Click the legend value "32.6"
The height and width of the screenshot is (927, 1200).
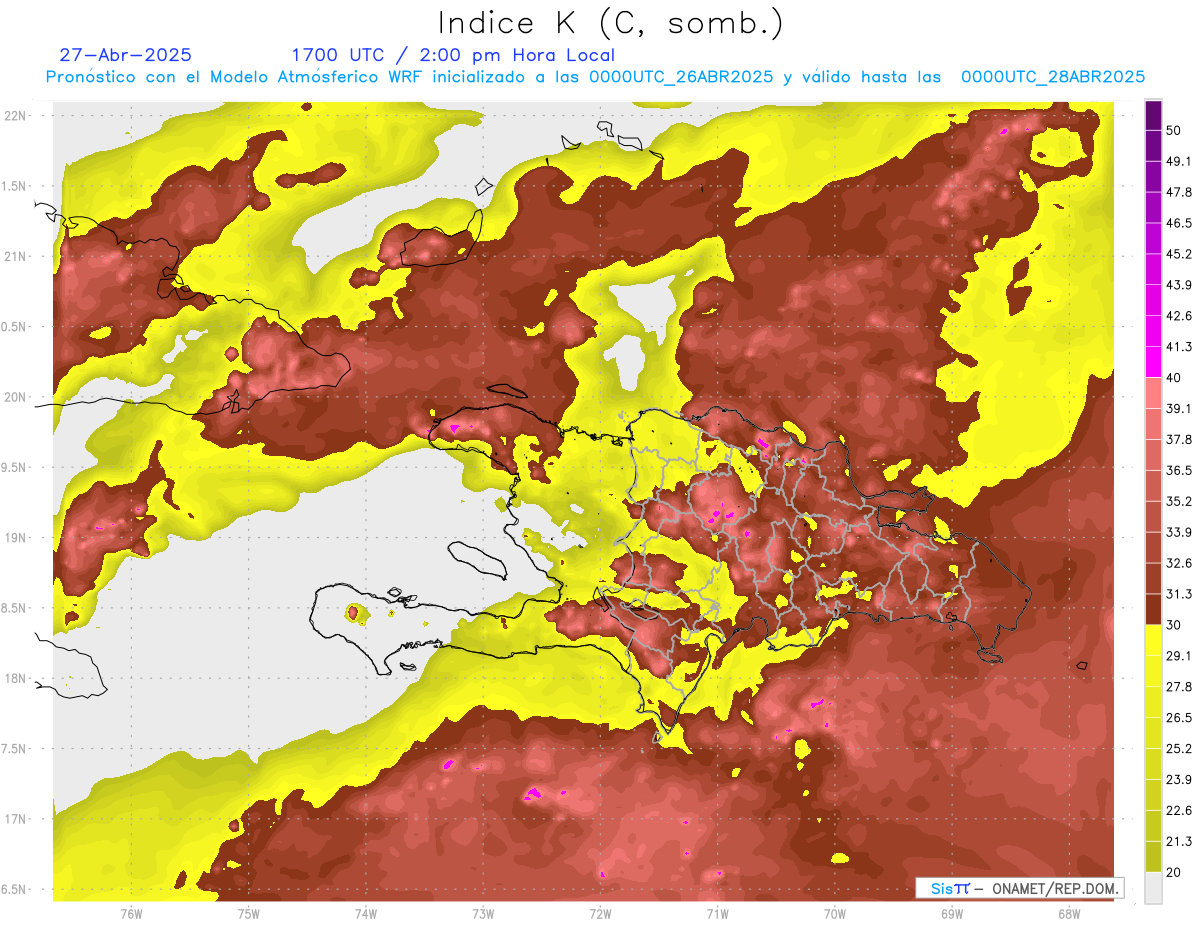(x=1179, y=563)
